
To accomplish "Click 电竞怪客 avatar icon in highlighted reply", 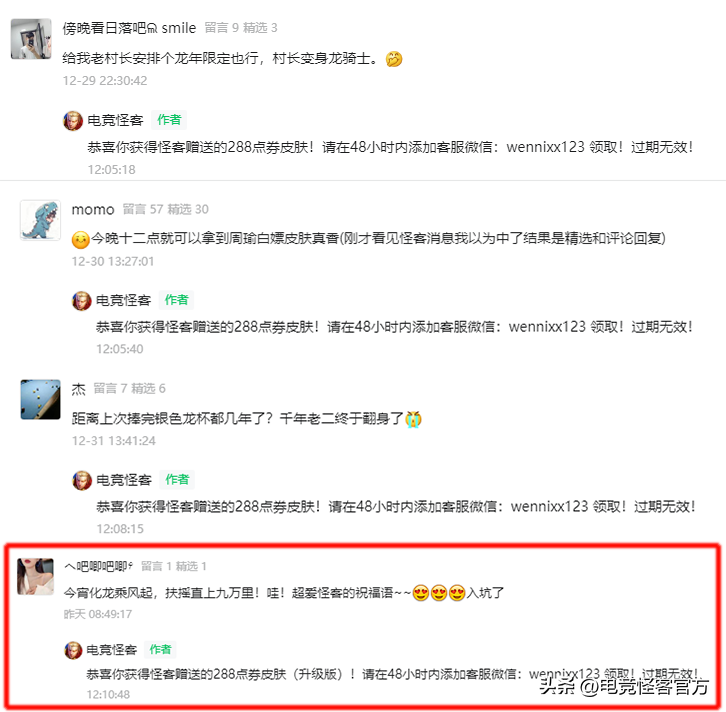I will pos(73,650).
